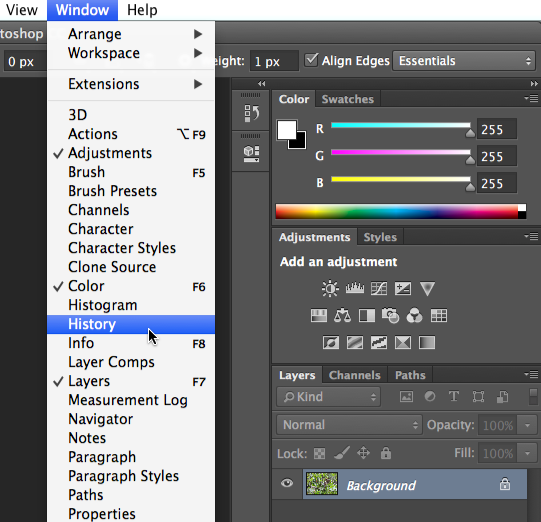This screenshot has height=522, width=541.
Task: Select History from the Window menu
Action: [131, 324]
